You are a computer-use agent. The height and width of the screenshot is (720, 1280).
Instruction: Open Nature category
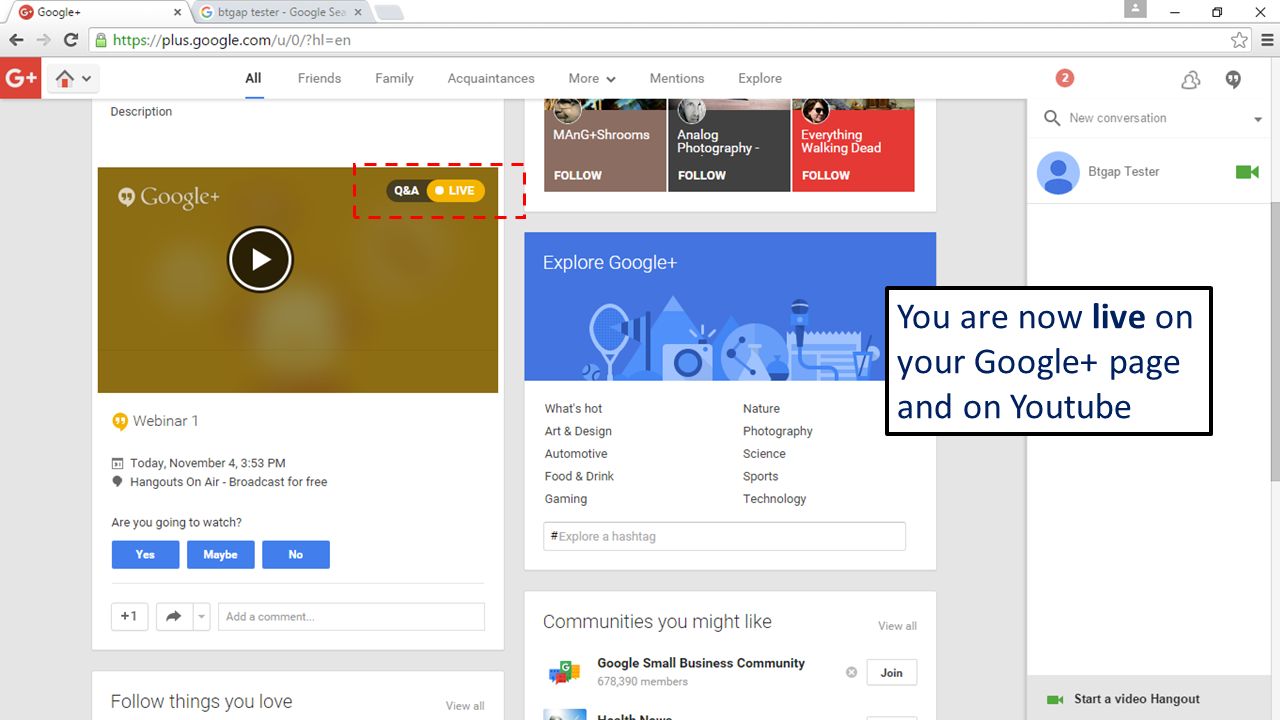761,409
